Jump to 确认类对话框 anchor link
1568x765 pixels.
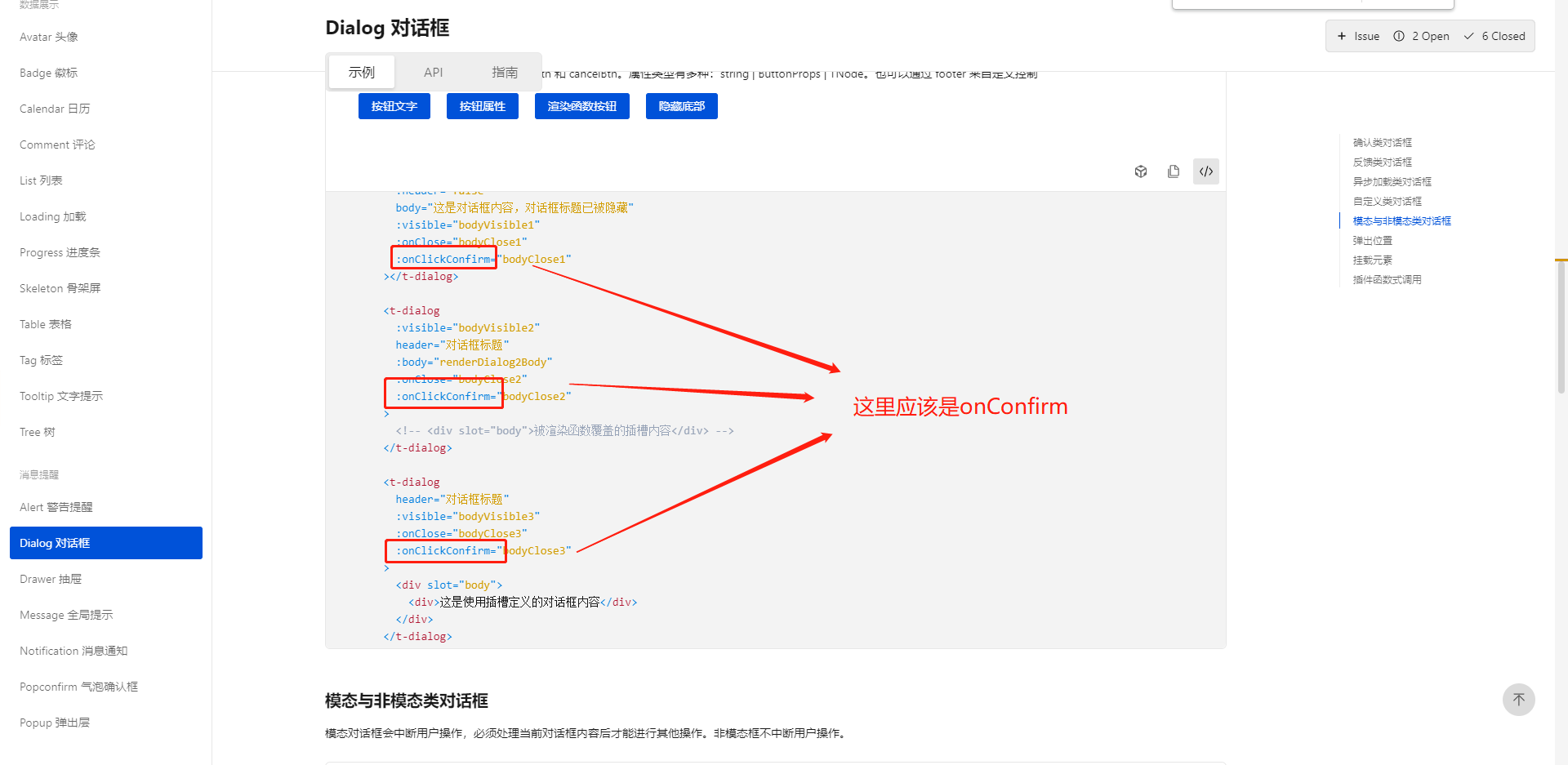pos(1382,142)
